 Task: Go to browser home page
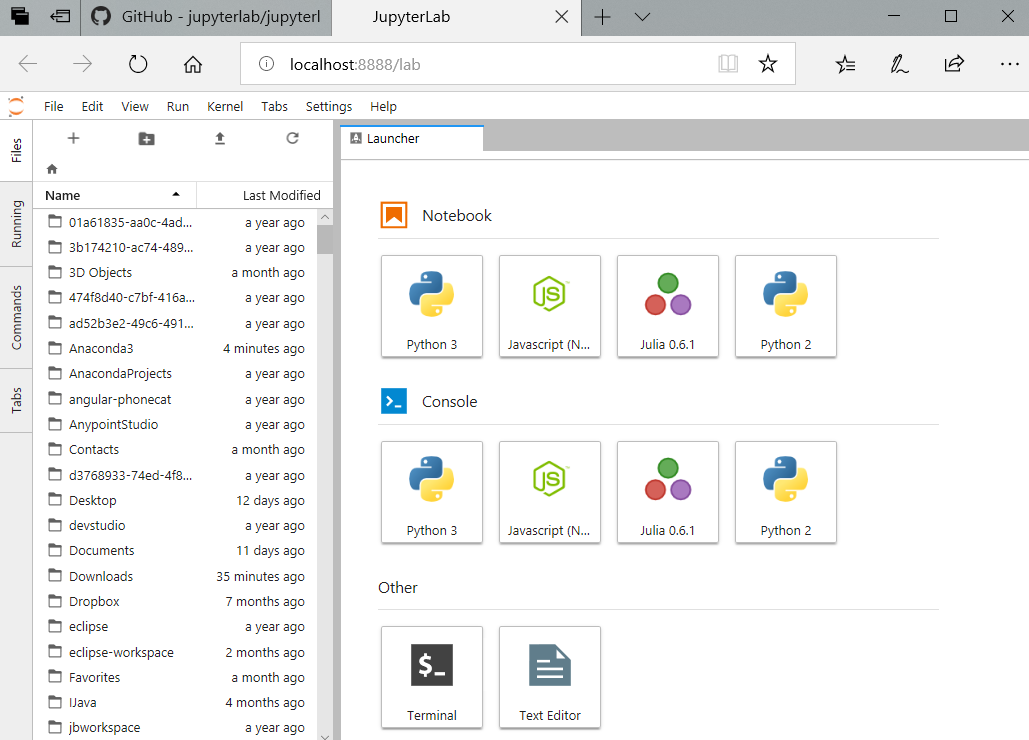point(193,64)
